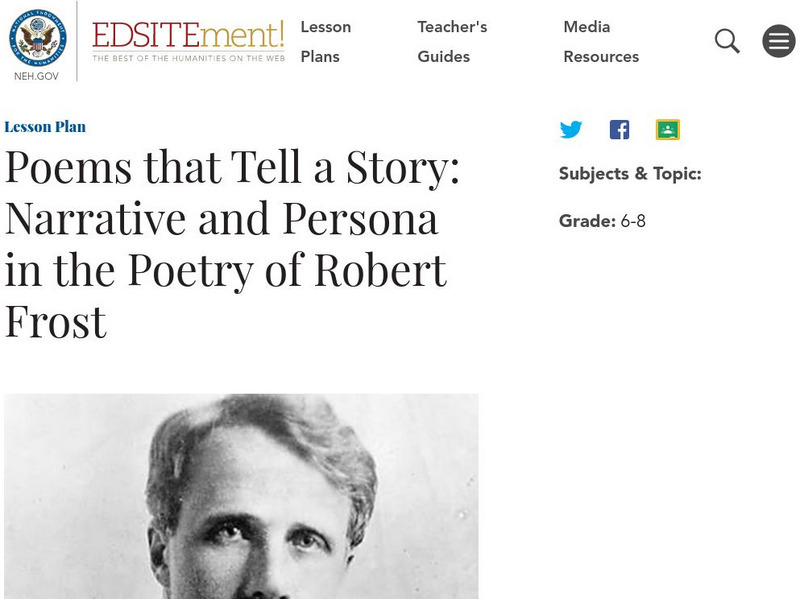
Task: Share this page on Facebook
Action: (x=619, y=130)
